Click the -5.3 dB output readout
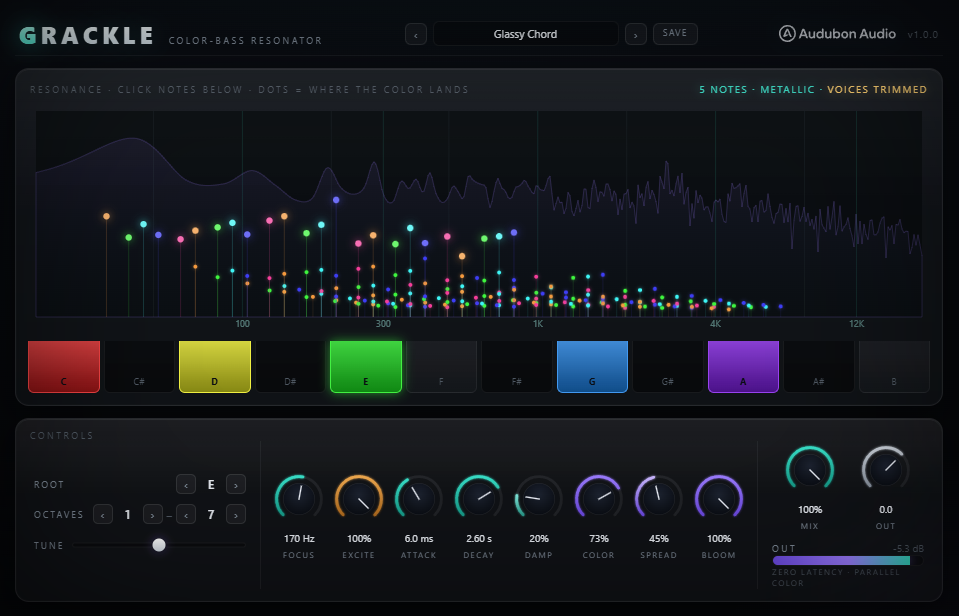The width and height of the screenshot is (959, 616). coord(908,549)
